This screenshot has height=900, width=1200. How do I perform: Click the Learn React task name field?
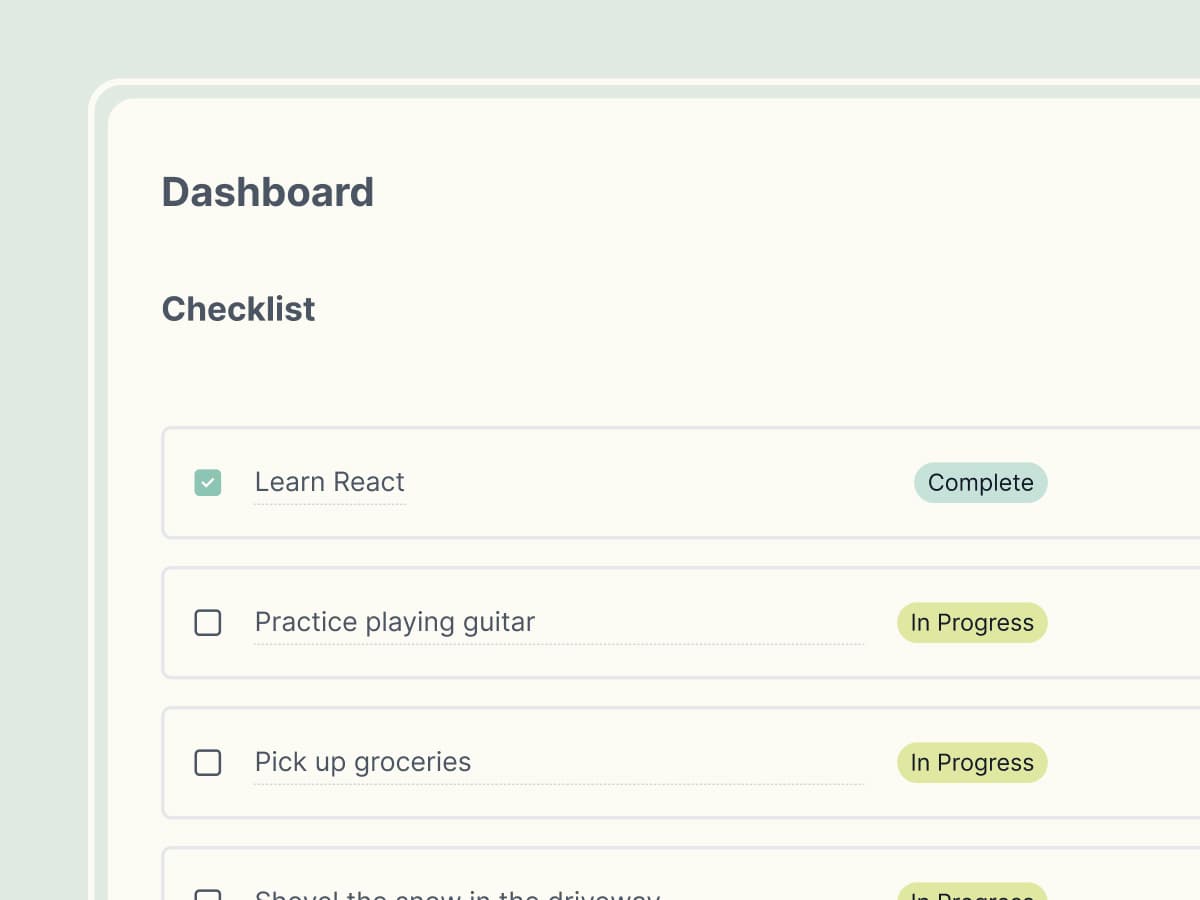(x=329, y=482)
